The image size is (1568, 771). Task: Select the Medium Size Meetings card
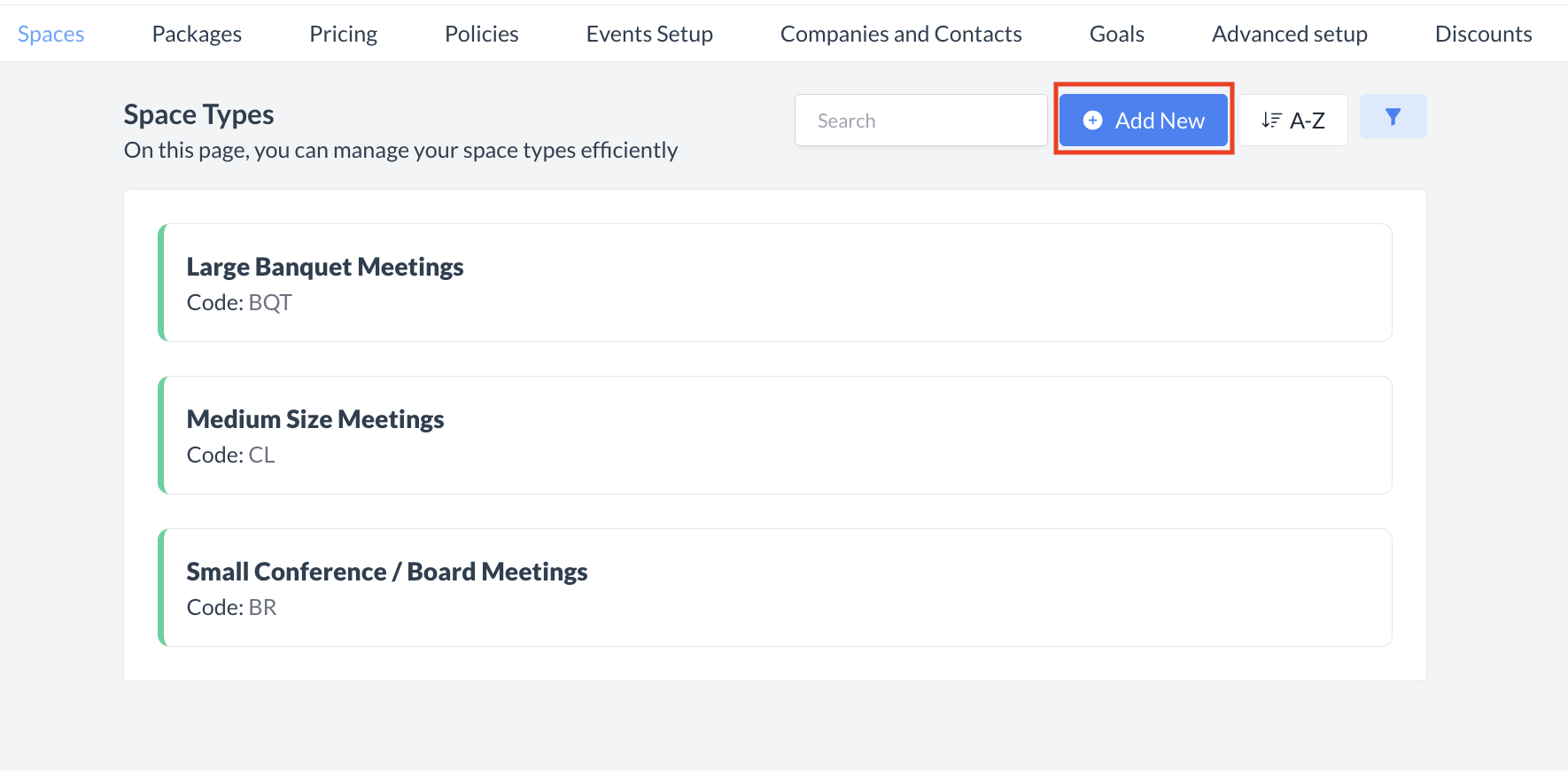pyautogui.click(x=314, y=419)
